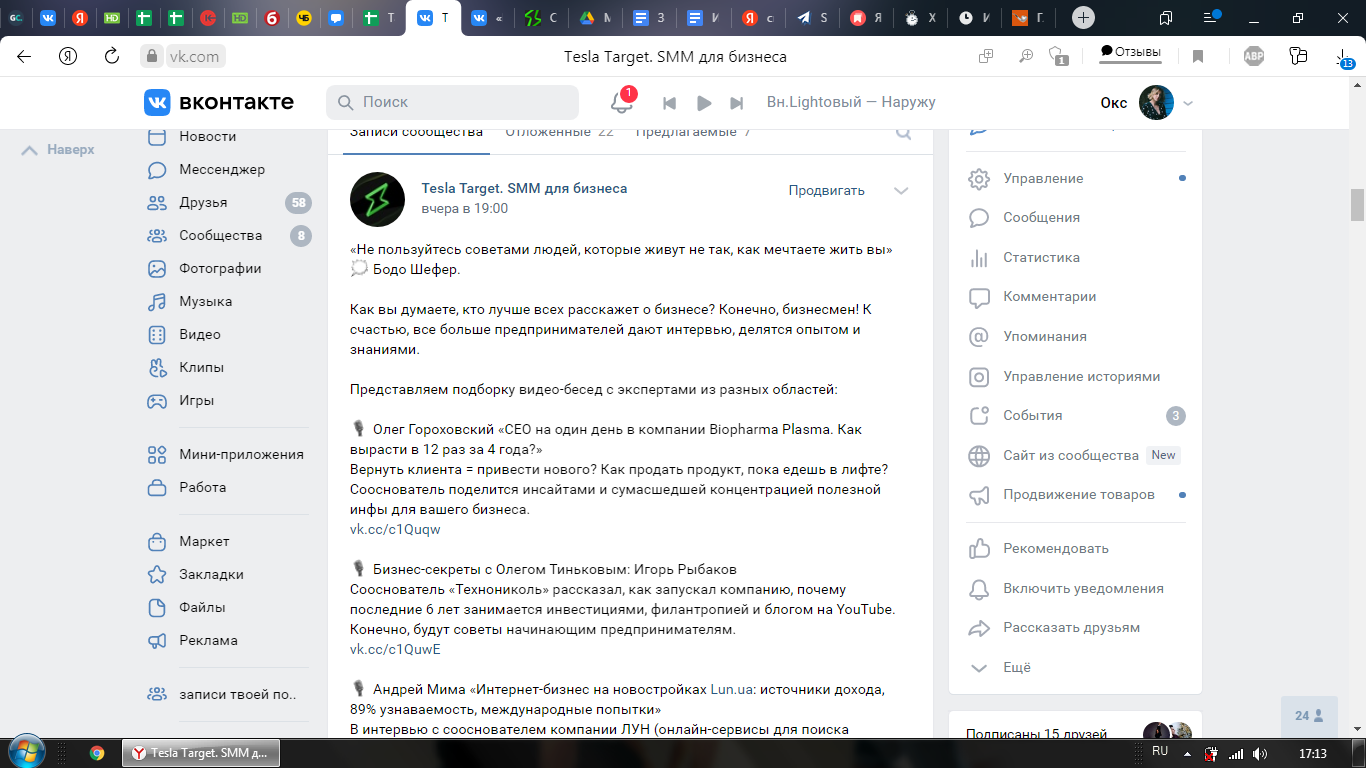1366x768 pixels.
Task: Click Продвигать on the post
Action: (826, 190)
